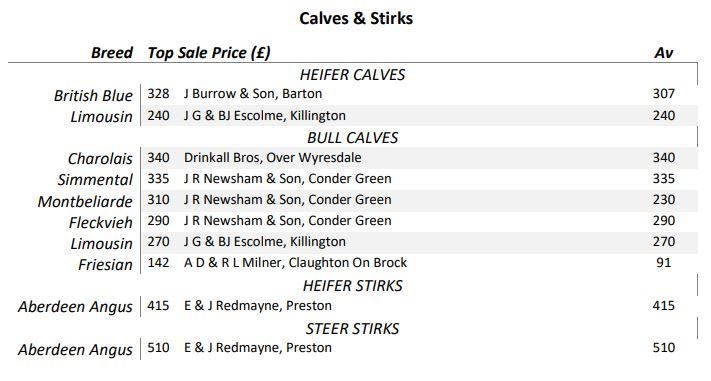
Task: Click the HEIFER CALVES section heading
Action: tap(352, 74)
